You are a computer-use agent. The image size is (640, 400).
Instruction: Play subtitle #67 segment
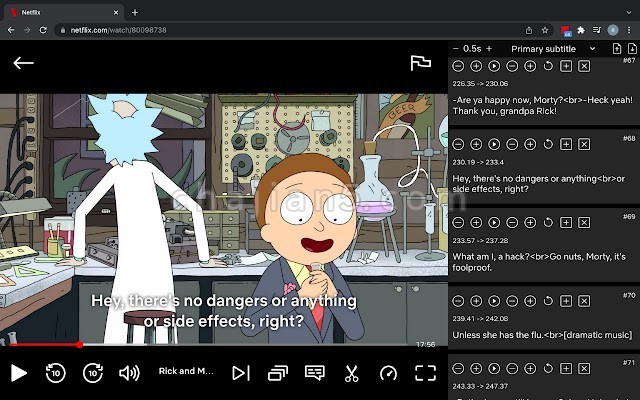pos(494,66)
